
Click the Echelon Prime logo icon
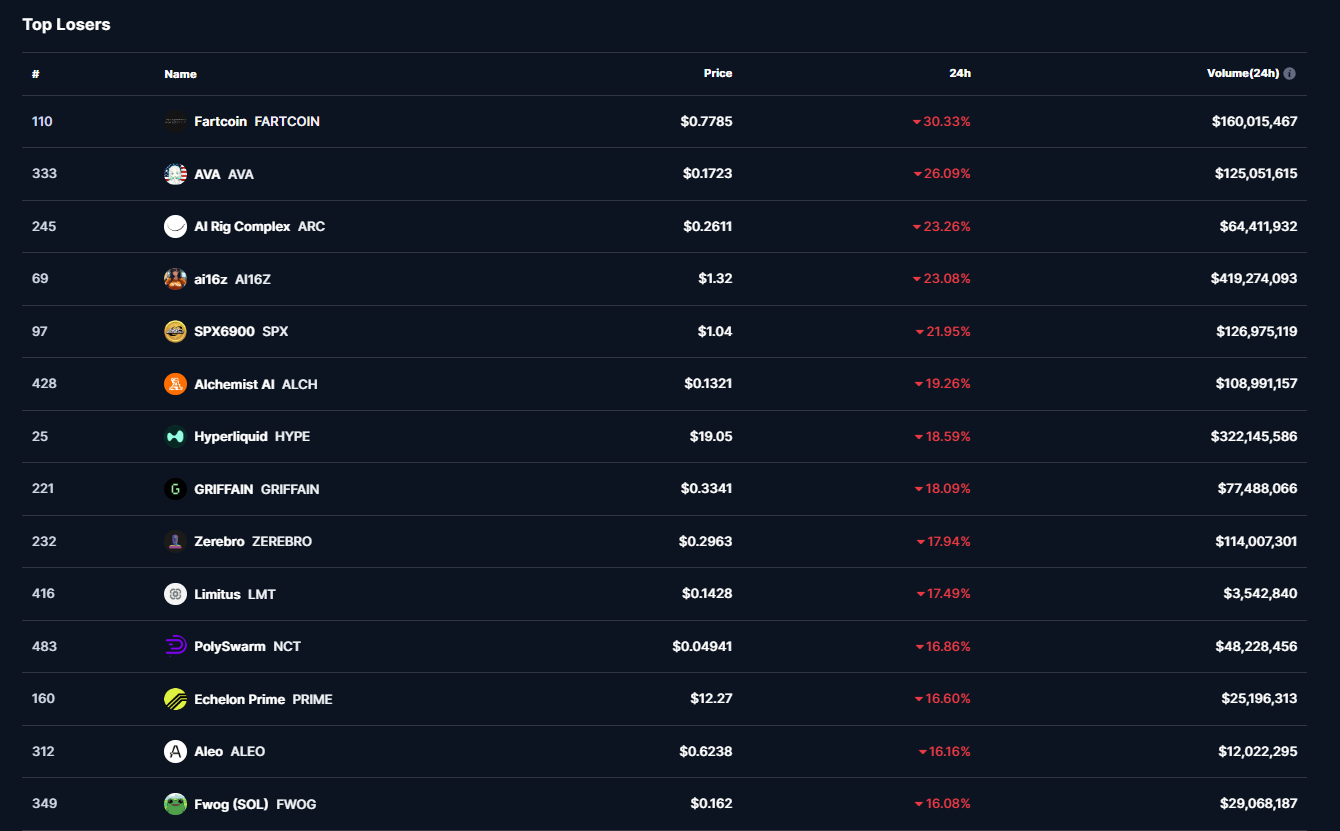pyautogui.click(x=175, y=699)
